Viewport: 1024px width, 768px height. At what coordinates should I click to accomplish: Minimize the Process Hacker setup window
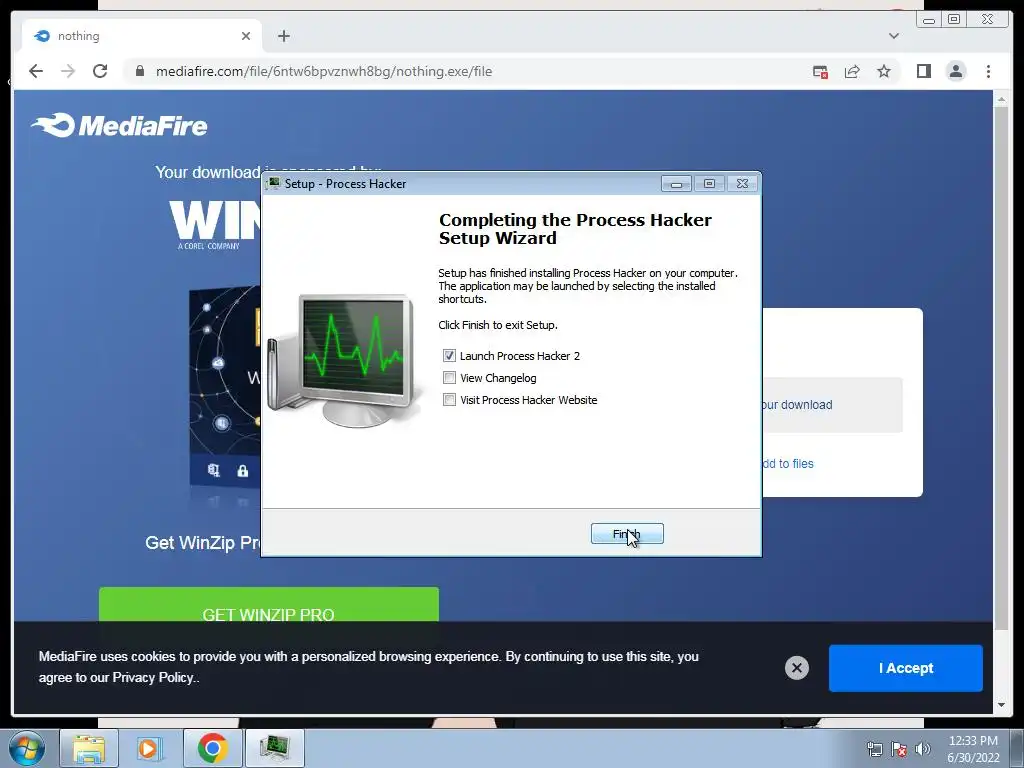click(x=676, y=184)
